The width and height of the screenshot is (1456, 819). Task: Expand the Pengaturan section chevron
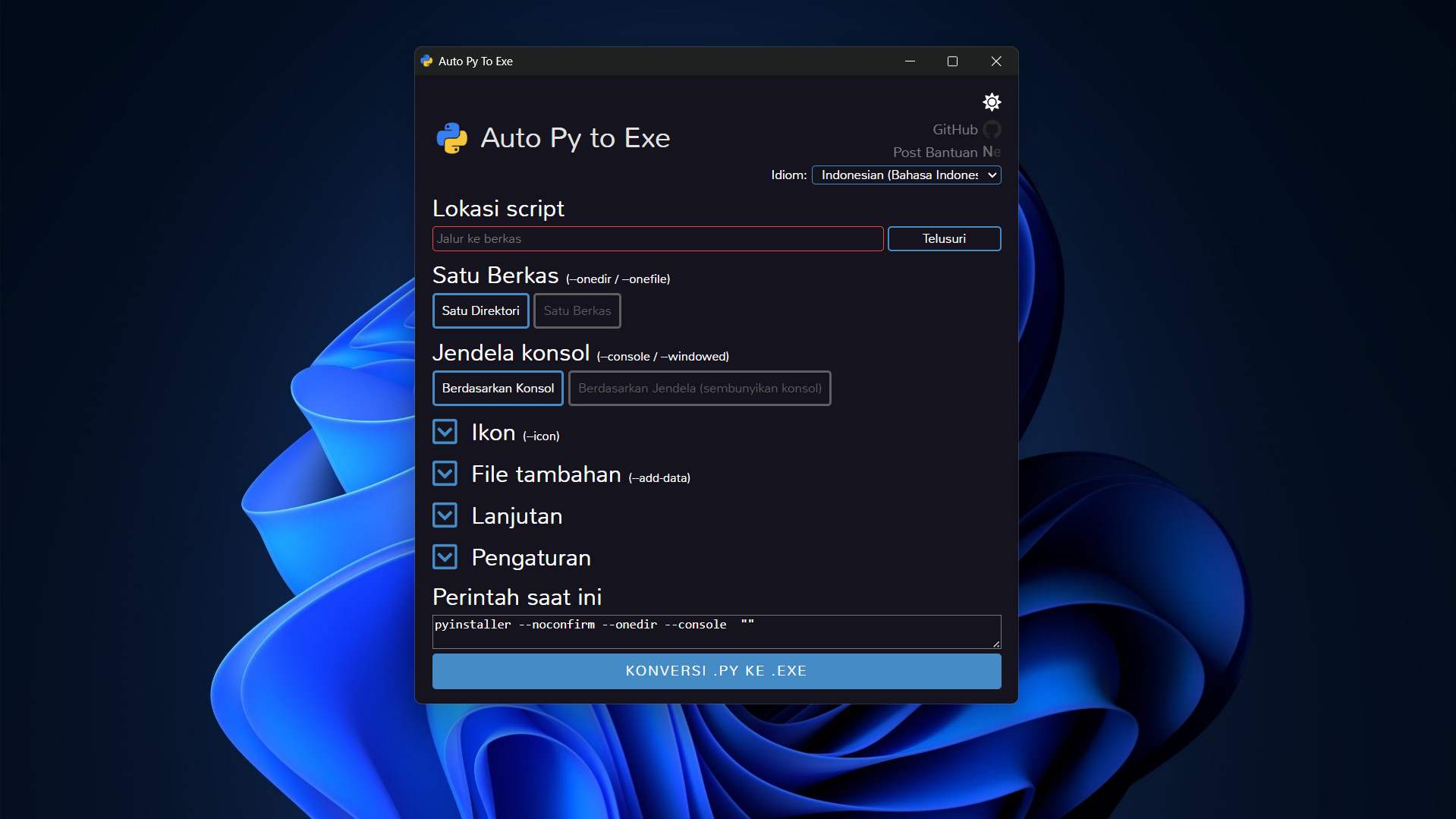pos(445,557)
